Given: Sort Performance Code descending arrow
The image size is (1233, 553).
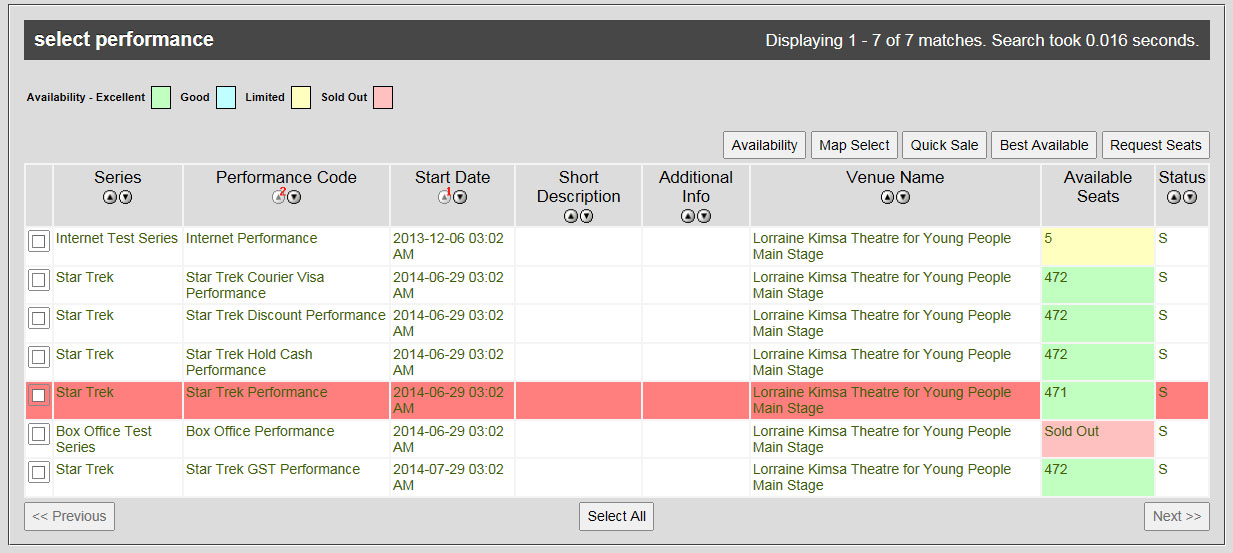Looking at the screenshot, I should (x=294, y=197).
